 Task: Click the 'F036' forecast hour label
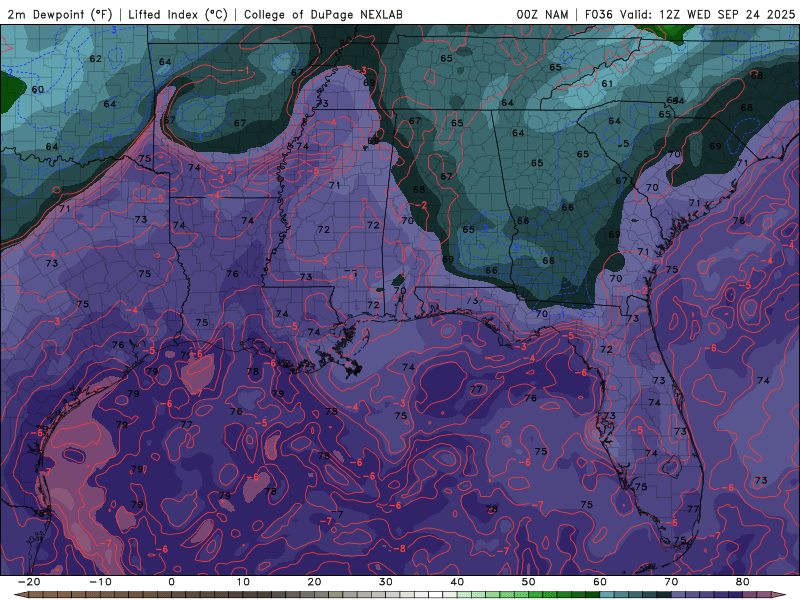coord(598,15)
